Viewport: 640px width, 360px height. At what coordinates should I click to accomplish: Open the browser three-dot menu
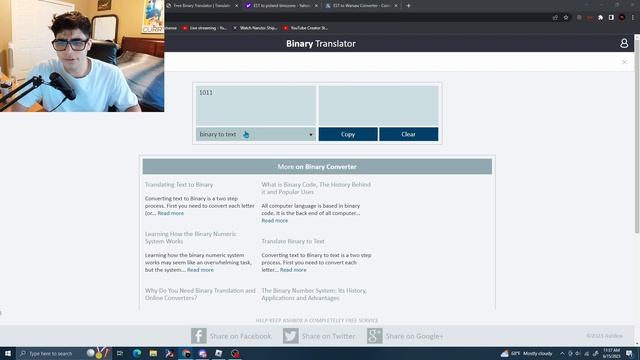click(633, 18)
